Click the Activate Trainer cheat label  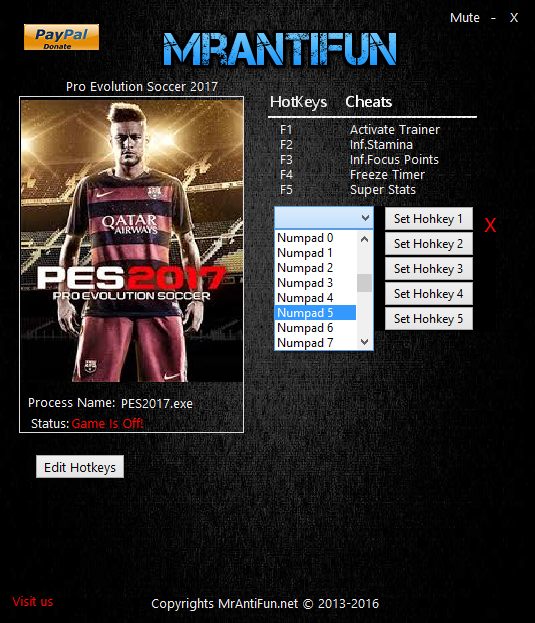pyautogui.click(x=395, y=130)
